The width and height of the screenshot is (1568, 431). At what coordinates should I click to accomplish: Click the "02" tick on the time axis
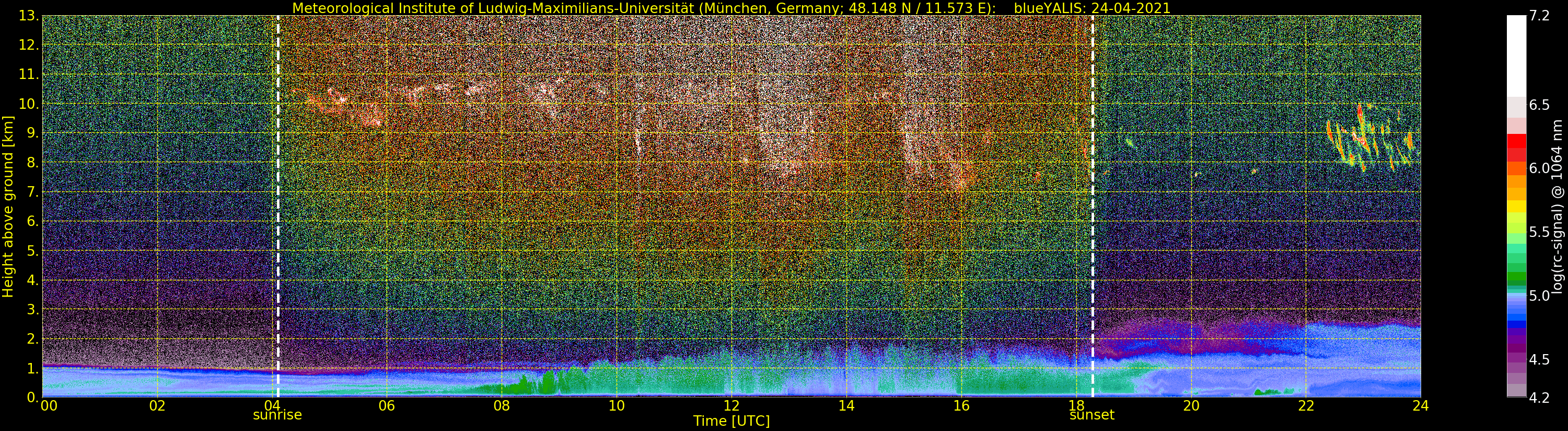[157, 406]
